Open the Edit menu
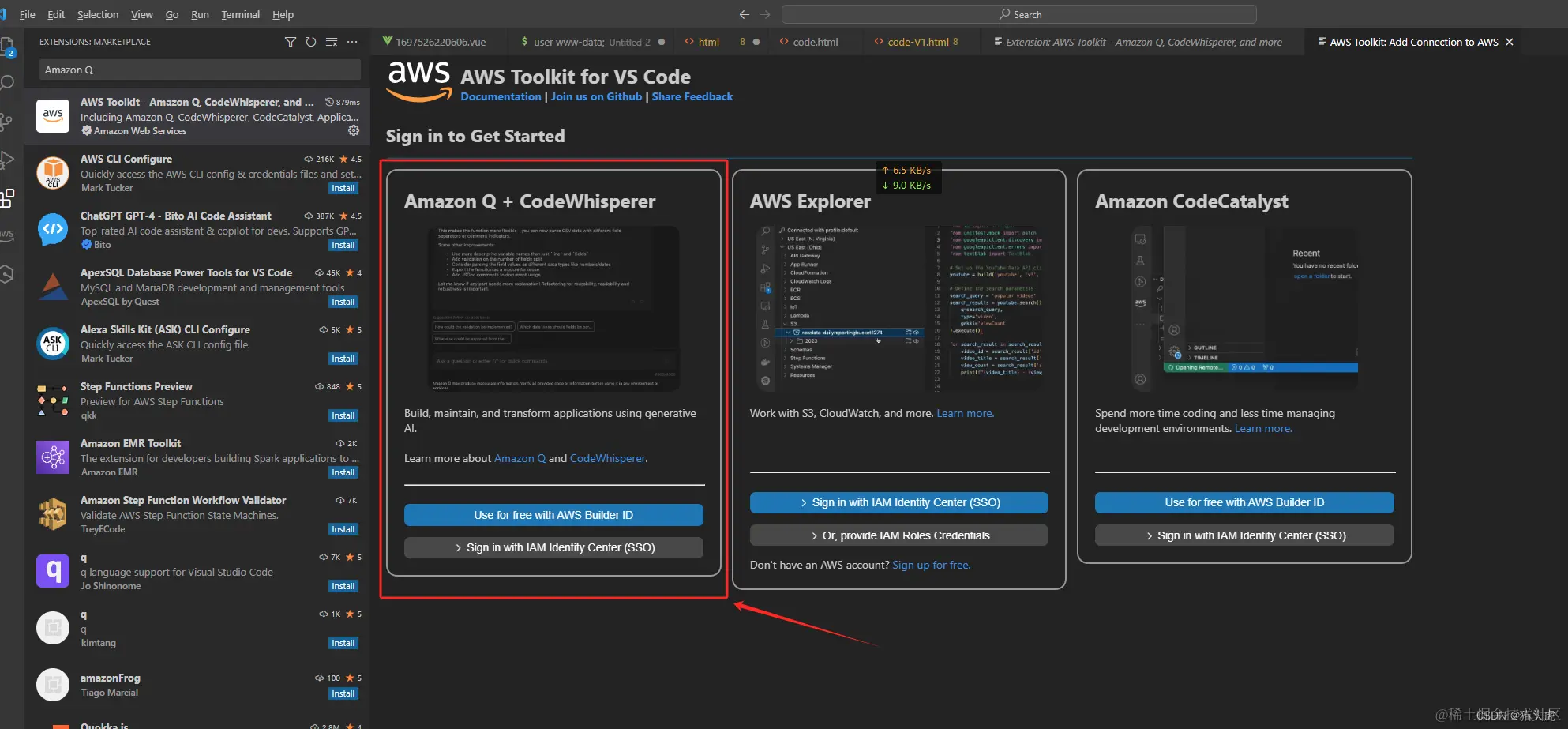This screenshot has height=729, width=1568. [56, 14]
